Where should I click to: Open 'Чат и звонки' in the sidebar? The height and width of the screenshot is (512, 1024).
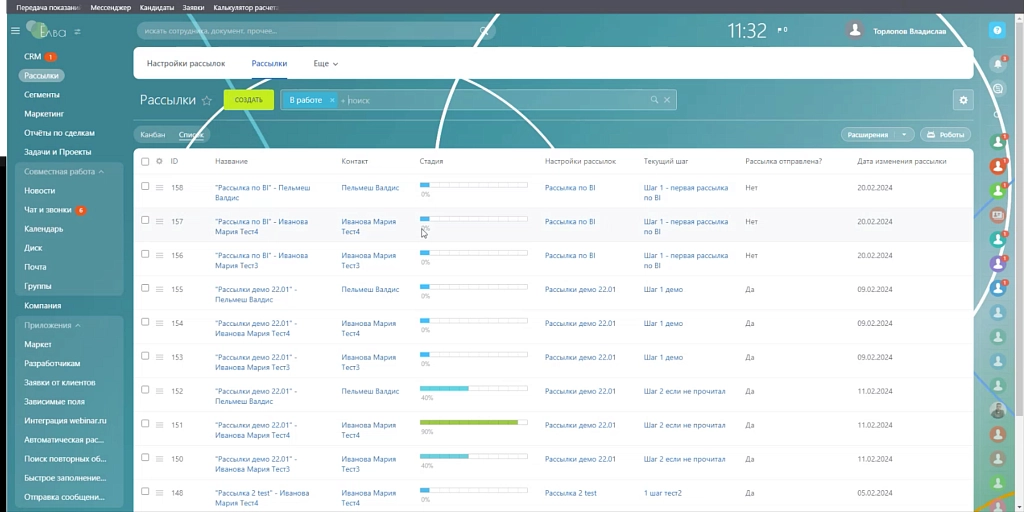48,210
